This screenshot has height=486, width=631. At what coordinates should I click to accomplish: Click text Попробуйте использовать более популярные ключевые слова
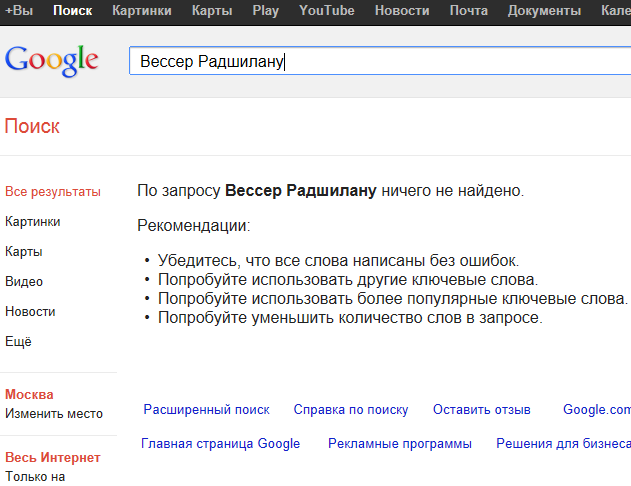393,299
